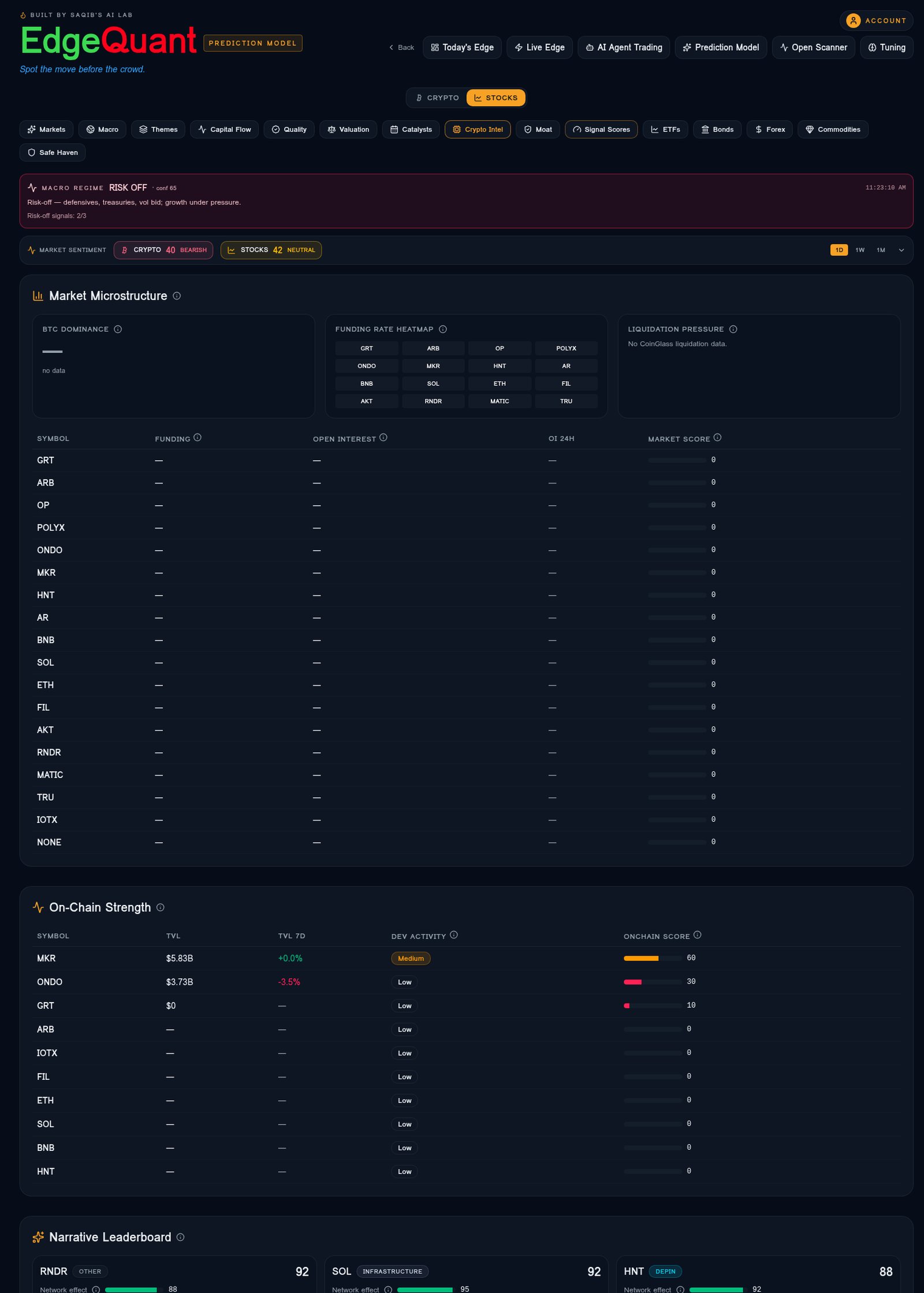
Task: Click the Dev Activity info icon
Action: (454, 935)
